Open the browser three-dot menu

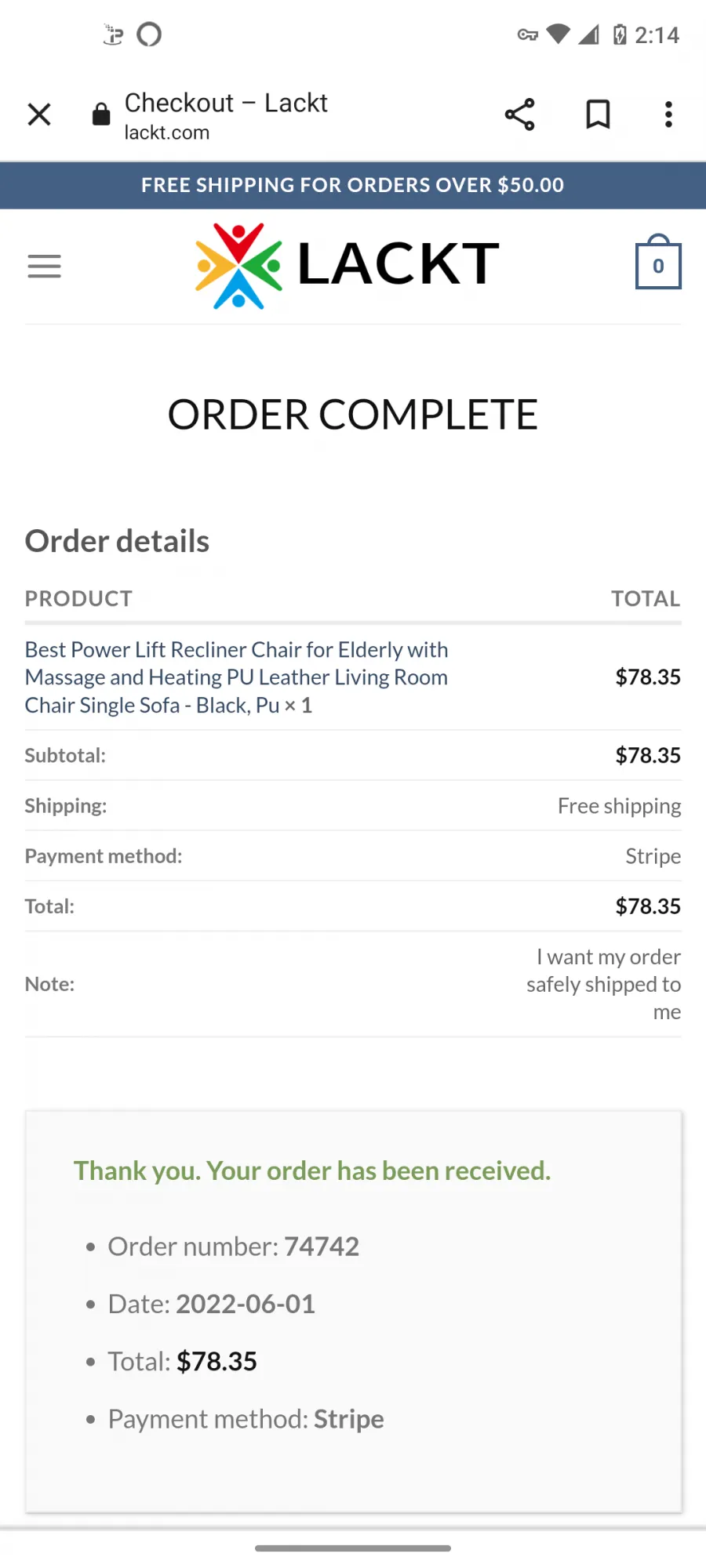pos(668,114)
